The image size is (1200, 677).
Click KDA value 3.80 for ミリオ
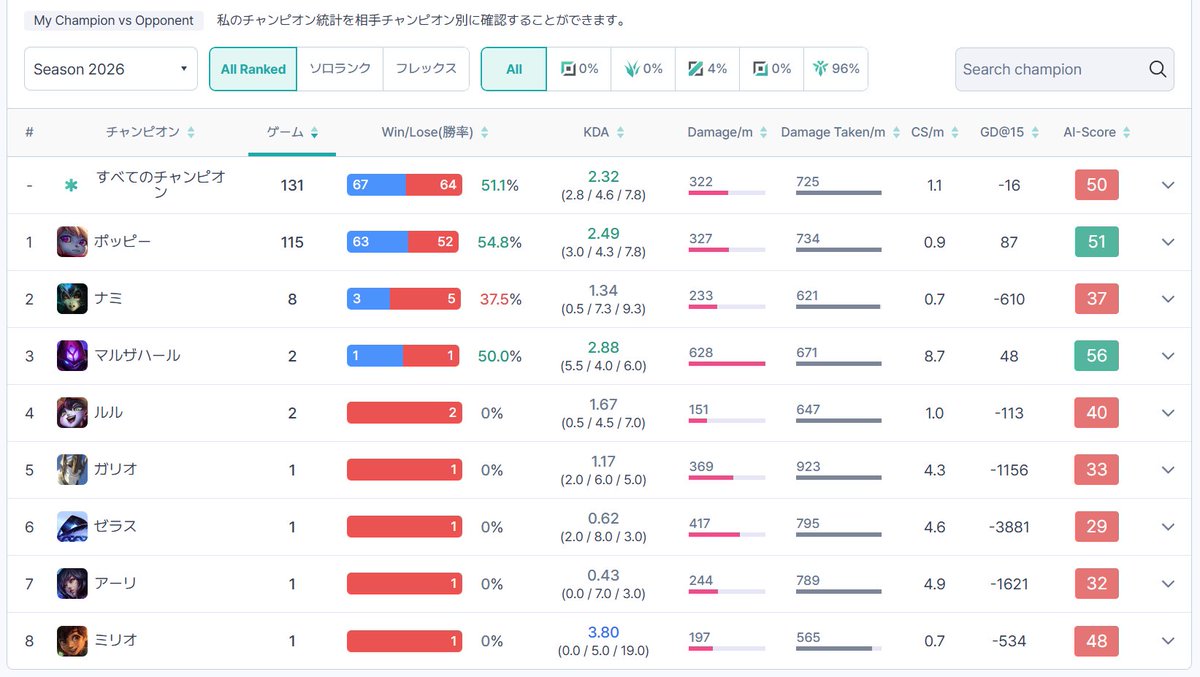tap(603, 632)
